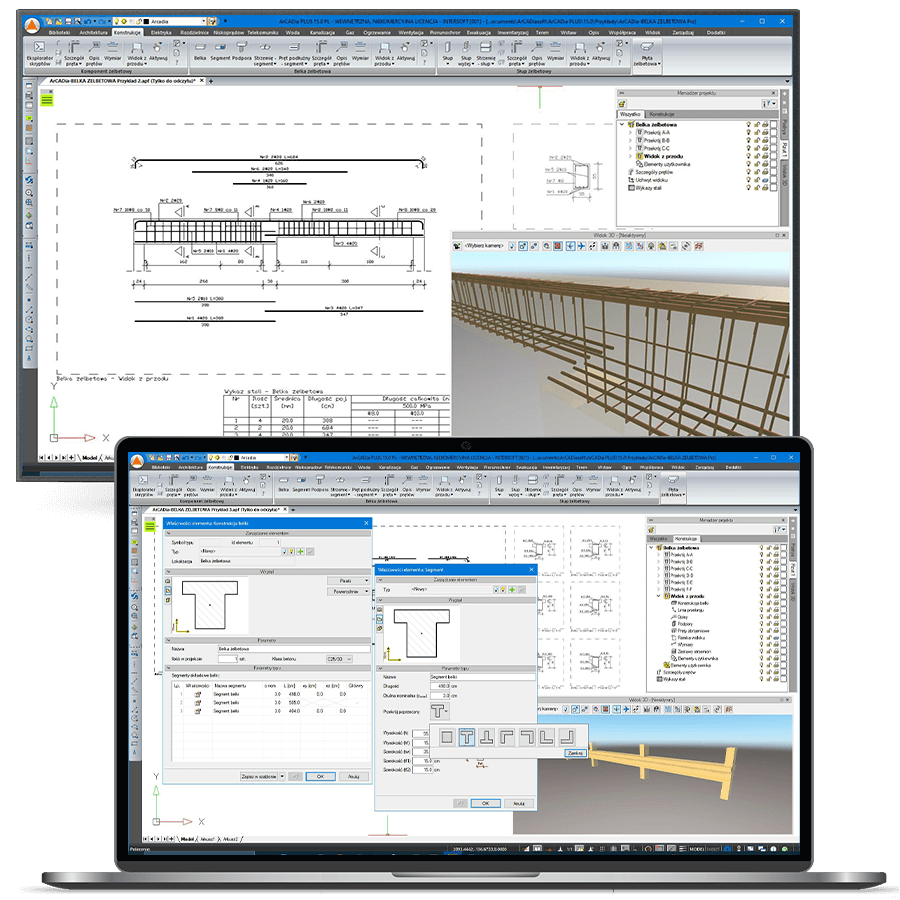Image resolution: width=900 pixels, height=900 pixels.
Task: Choose the T-shaped cross-section in the shape popup
Action: (x=467, y=738)
